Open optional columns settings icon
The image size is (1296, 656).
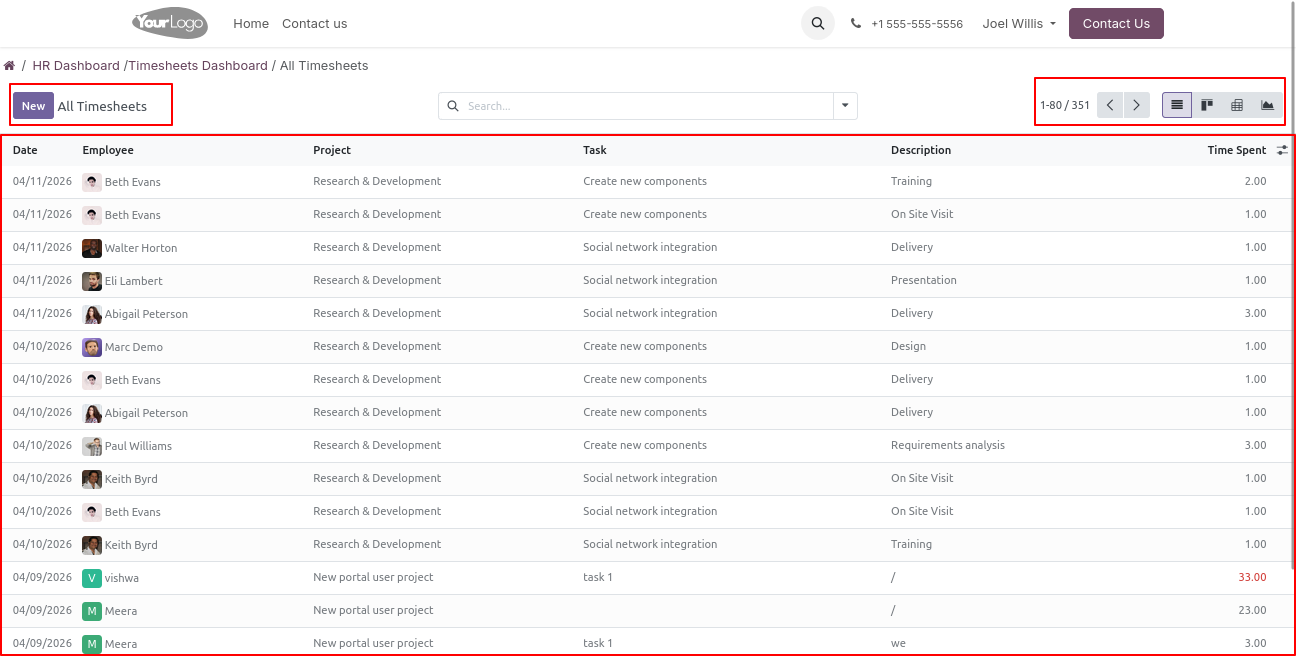click(1282, 150)
